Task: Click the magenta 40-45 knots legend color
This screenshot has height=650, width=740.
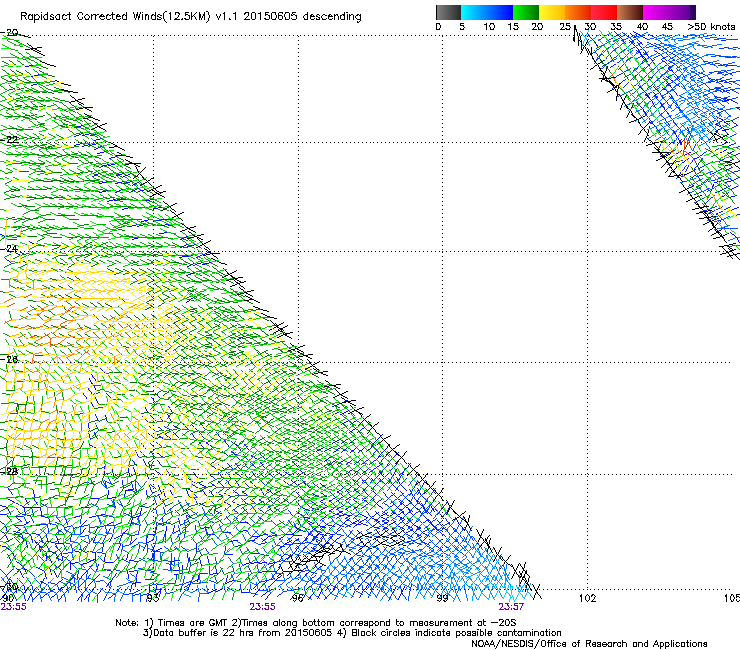Action: [656, 12]
